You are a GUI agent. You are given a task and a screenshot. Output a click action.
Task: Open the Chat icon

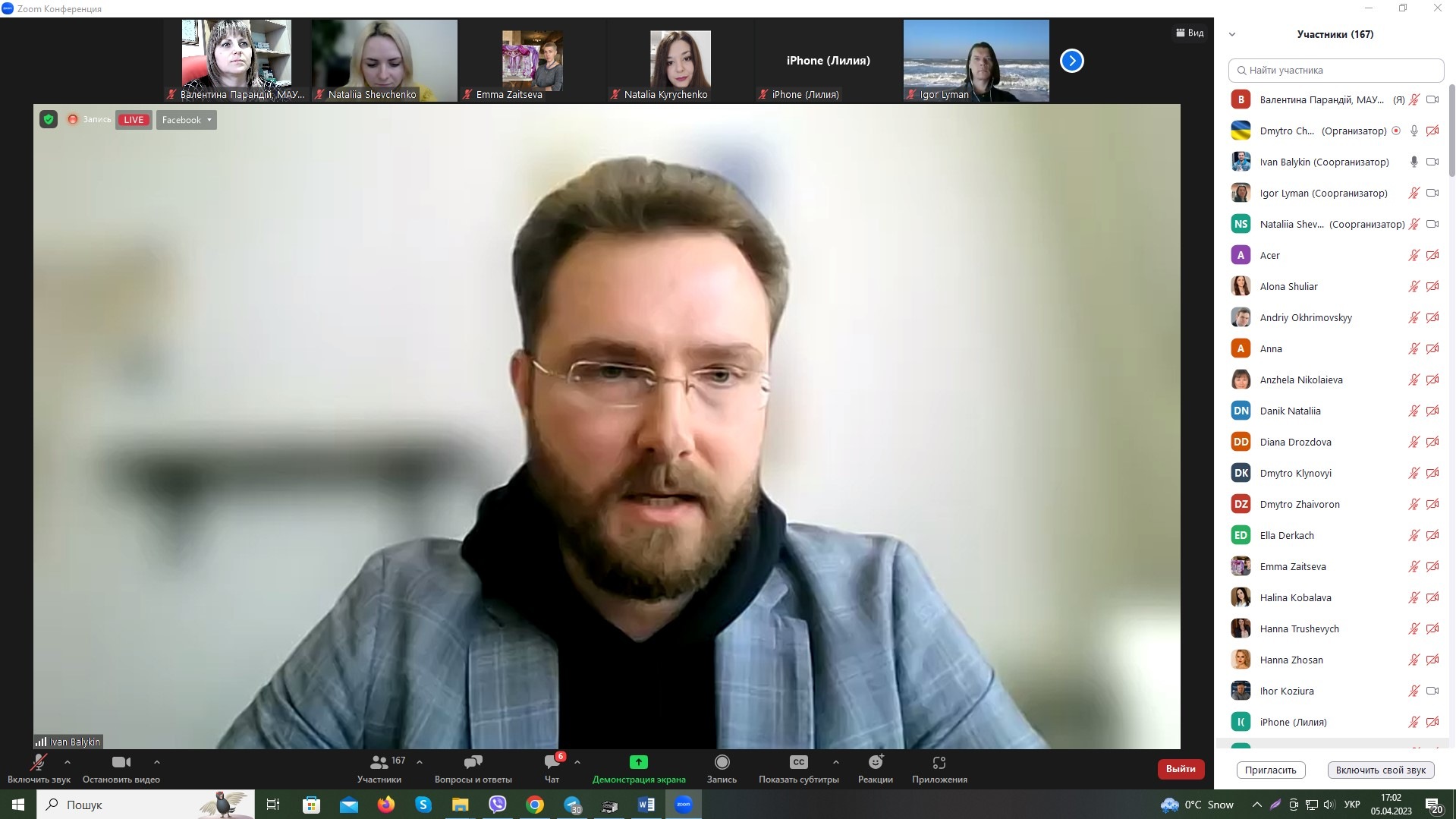[552, 763]
